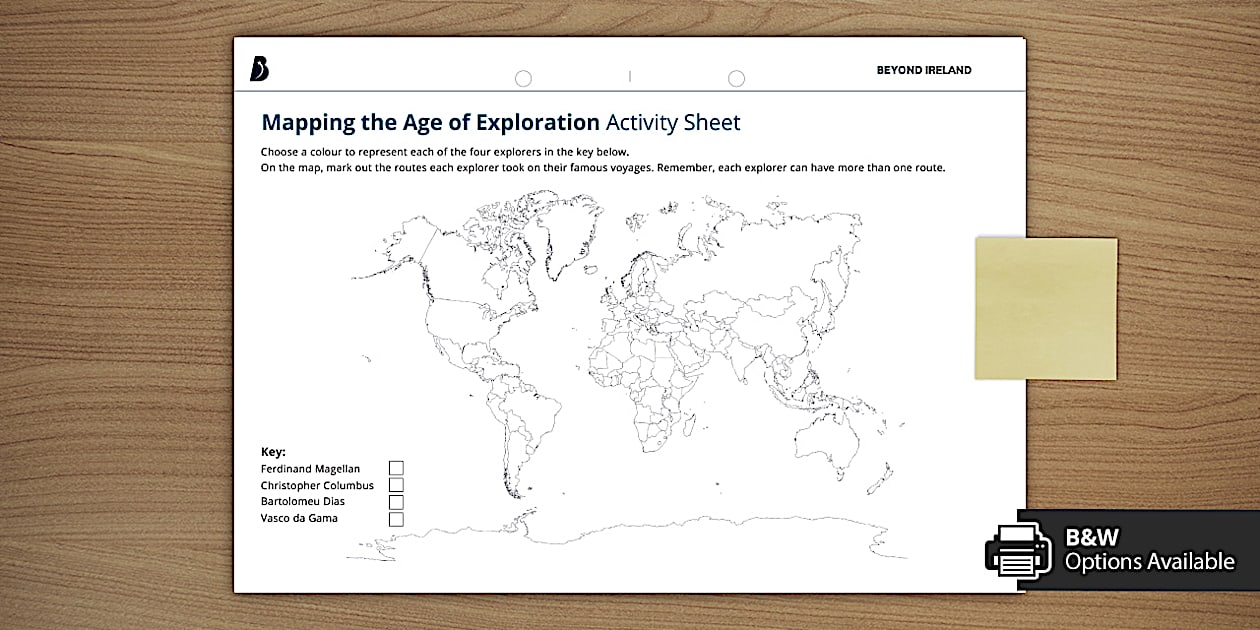Image resolution: width=1260 pixels, height=630 pixels.
Task: Select the left circle in the page header
Action: [x=523, y=77]
